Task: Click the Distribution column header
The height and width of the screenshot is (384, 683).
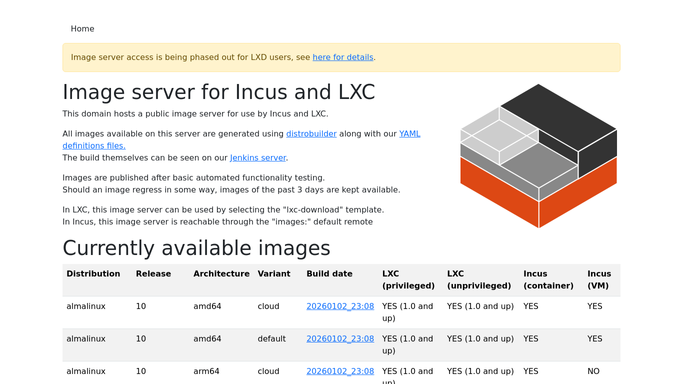Action: 93,274
